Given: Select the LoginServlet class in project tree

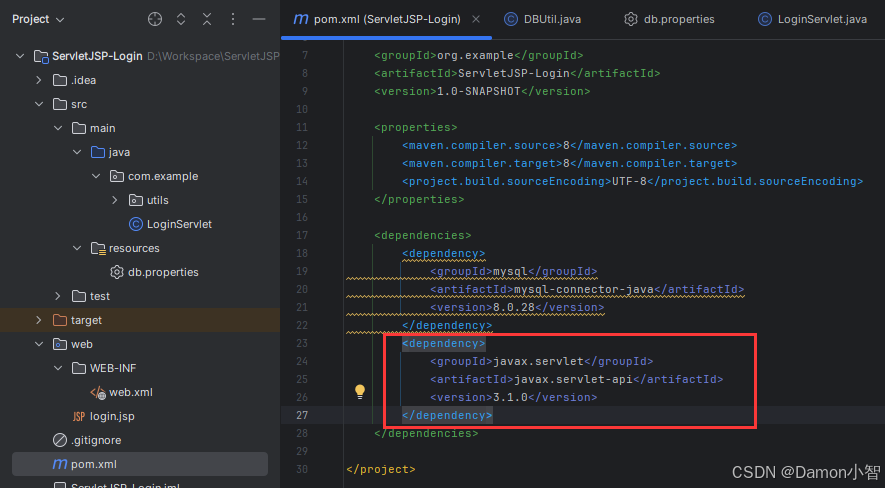Looking at the screenshot, I should point(179,224).
